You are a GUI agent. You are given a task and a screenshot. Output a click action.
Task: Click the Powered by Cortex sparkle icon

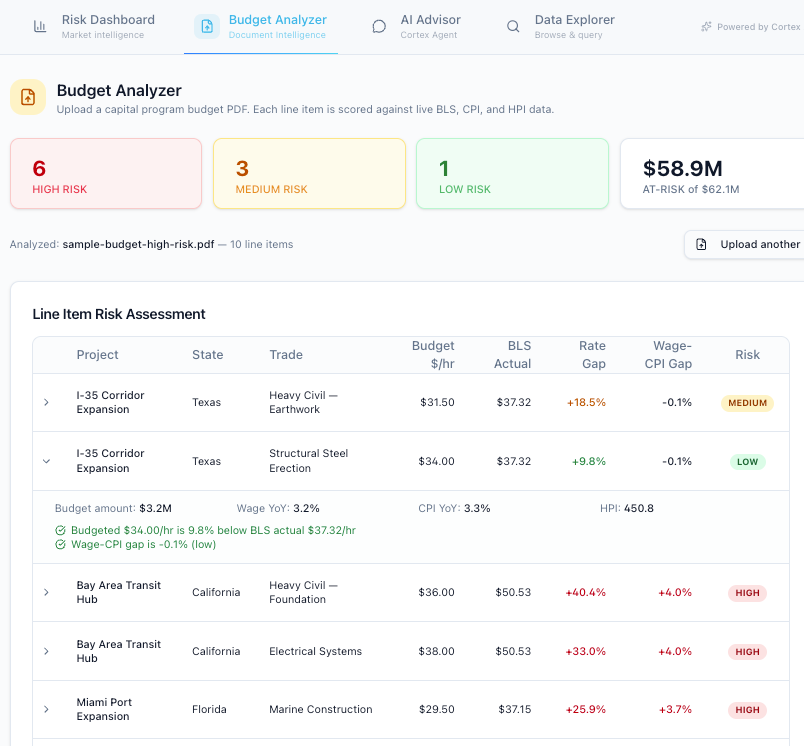[x=706, y=27]
